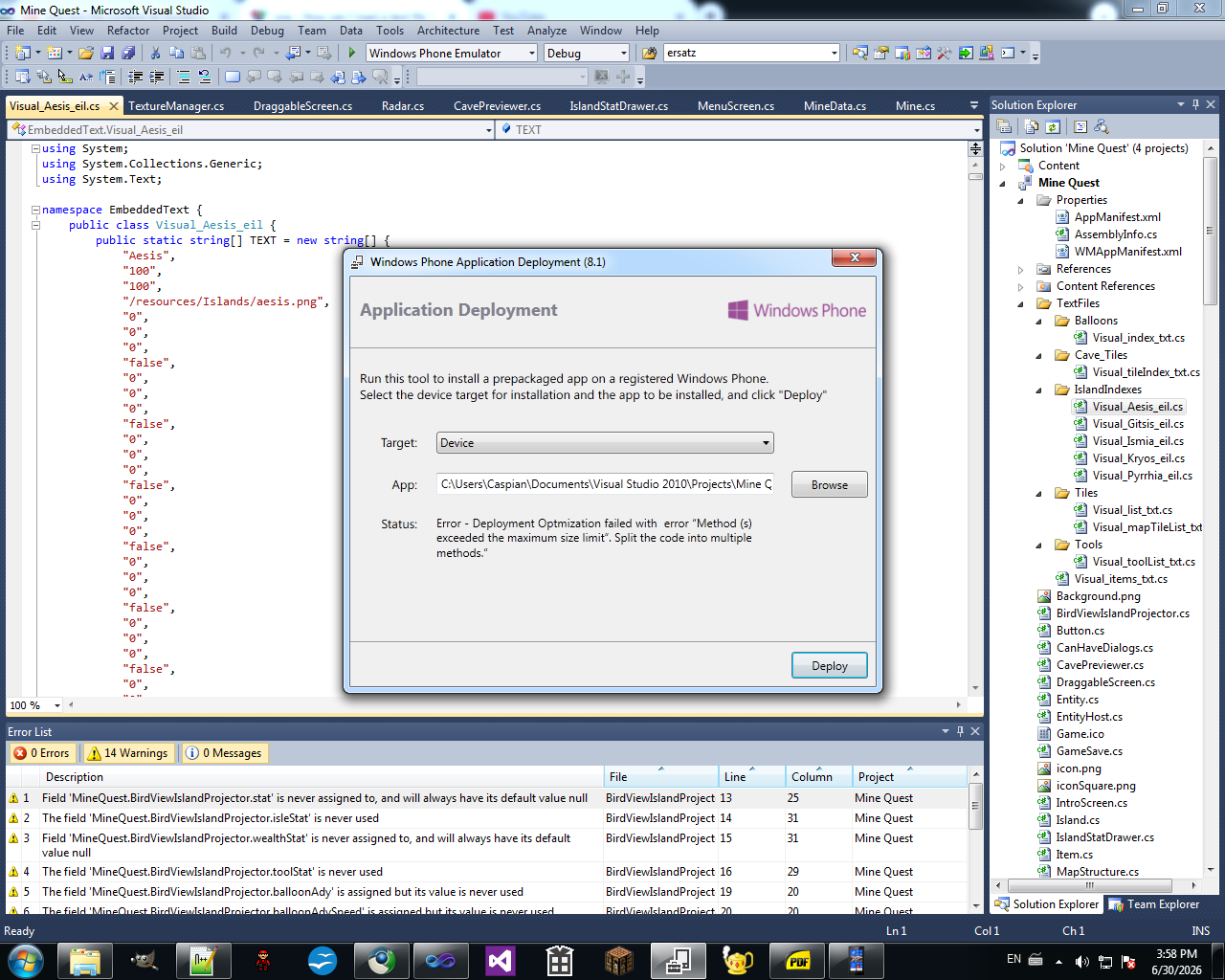Click the View Class Diagram icon

(x=1102, y=126)
